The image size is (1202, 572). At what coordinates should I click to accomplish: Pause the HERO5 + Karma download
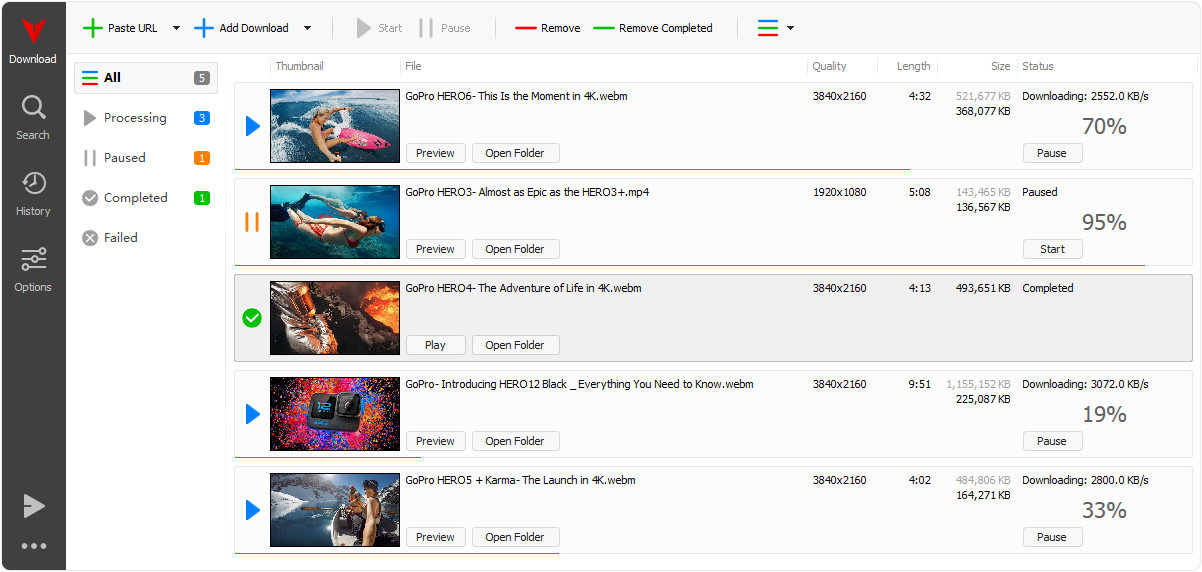pos(1052,537)
